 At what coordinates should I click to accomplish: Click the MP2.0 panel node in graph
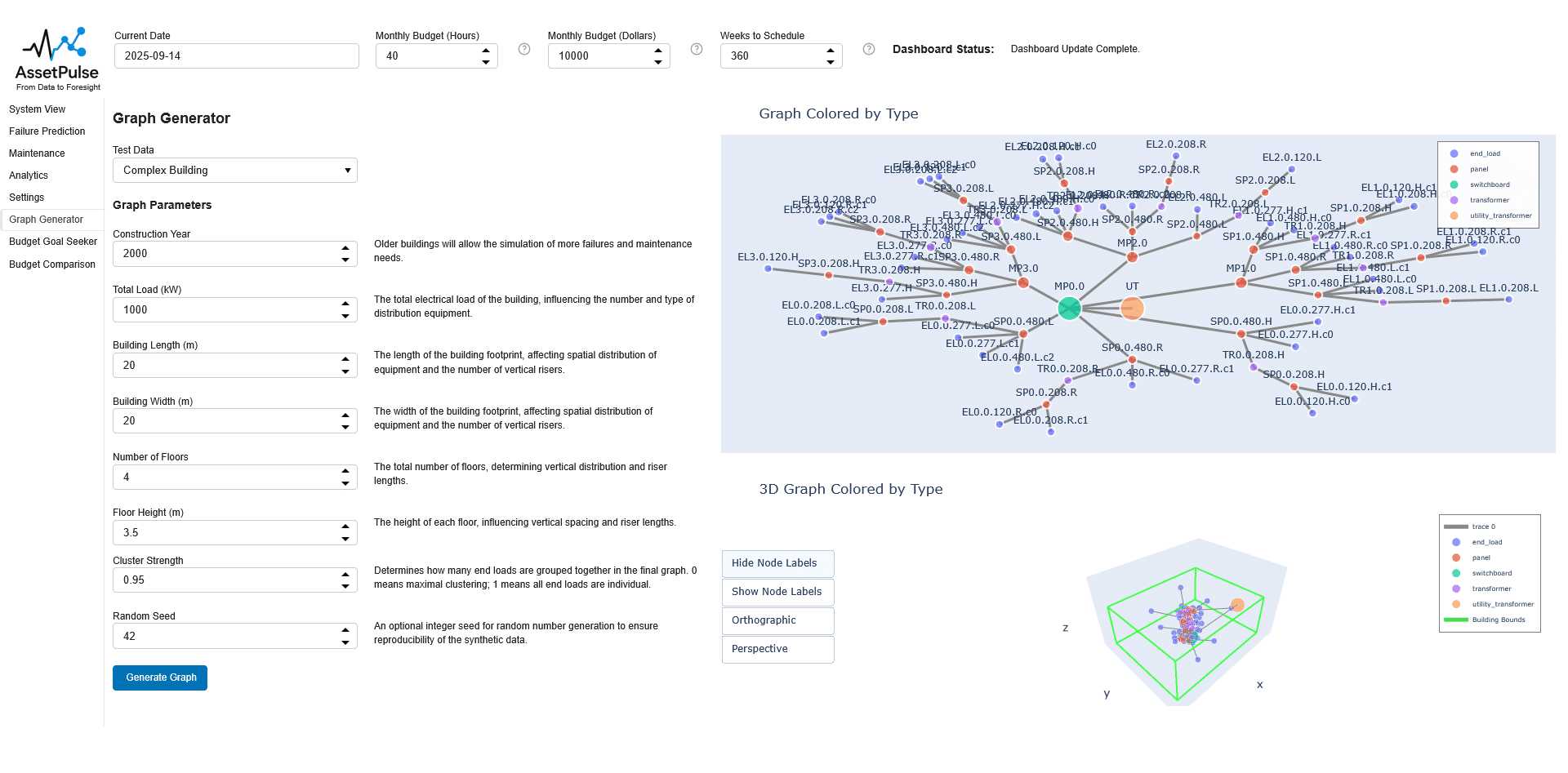[1132, 257]
